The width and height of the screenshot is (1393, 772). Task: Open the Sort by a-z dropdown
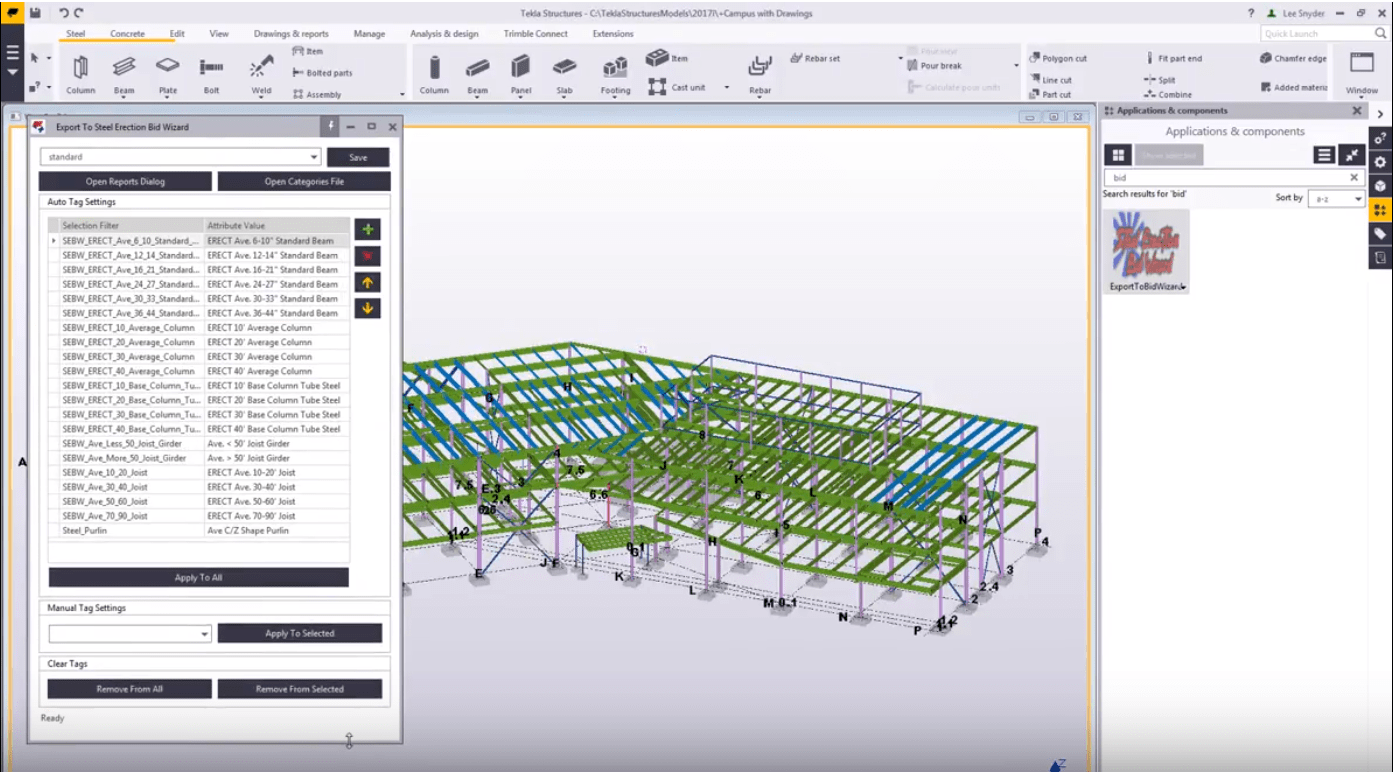tap(1338, 199)
